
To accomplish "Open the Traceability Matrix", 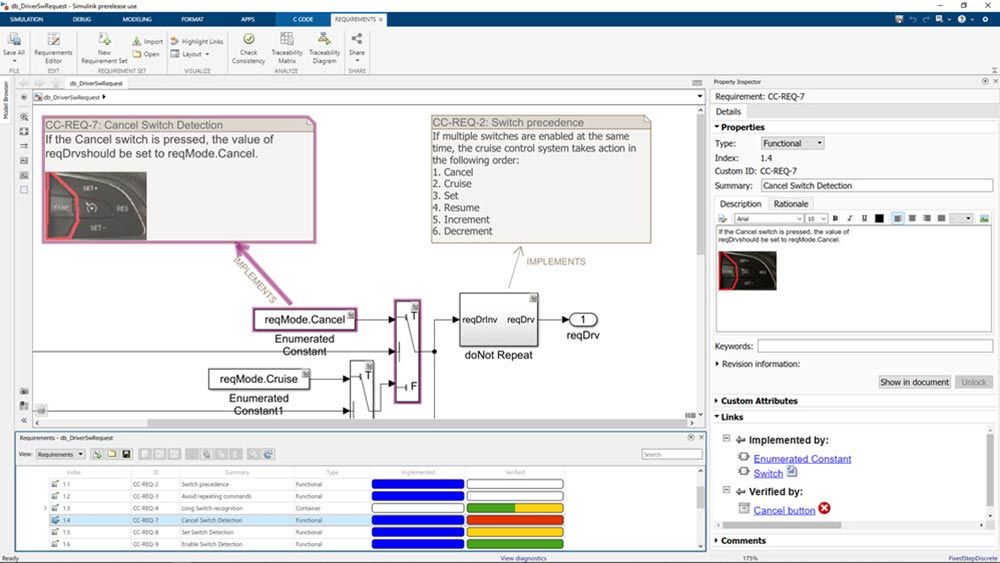I will pos(287,46).
